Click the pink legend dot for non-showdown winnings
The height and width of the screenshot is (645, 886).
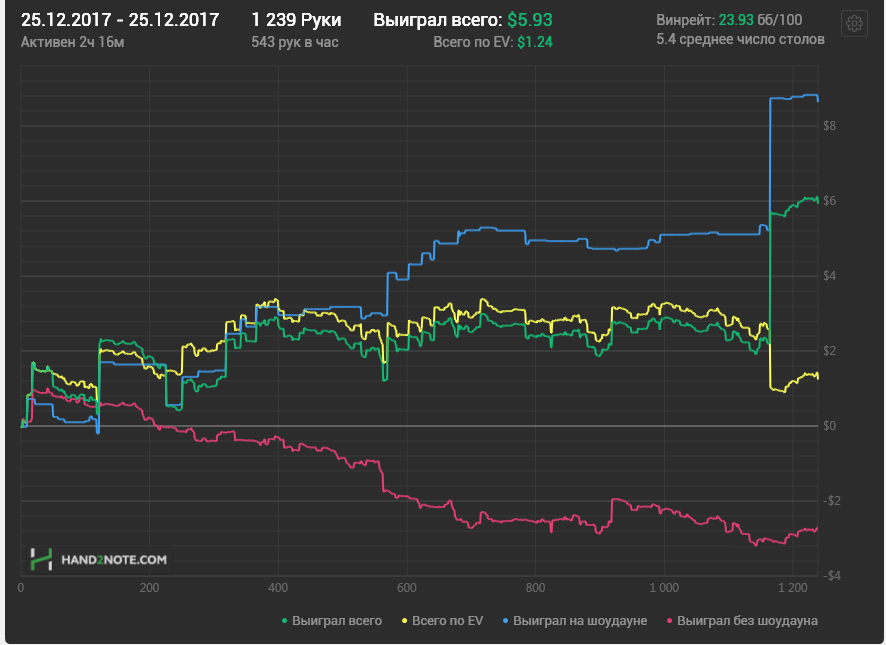[670, 621]
